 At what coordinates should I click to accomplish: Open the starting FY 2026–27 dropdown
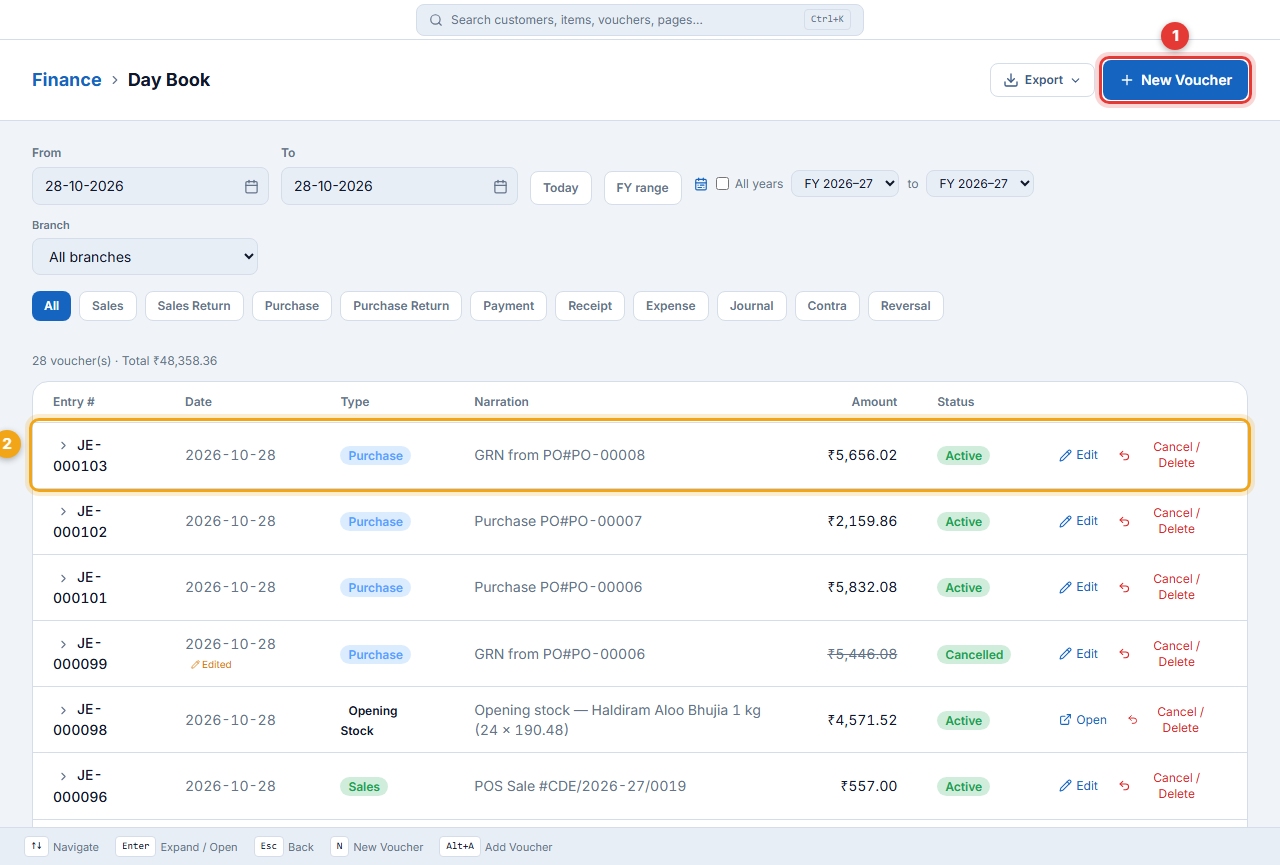845,184
